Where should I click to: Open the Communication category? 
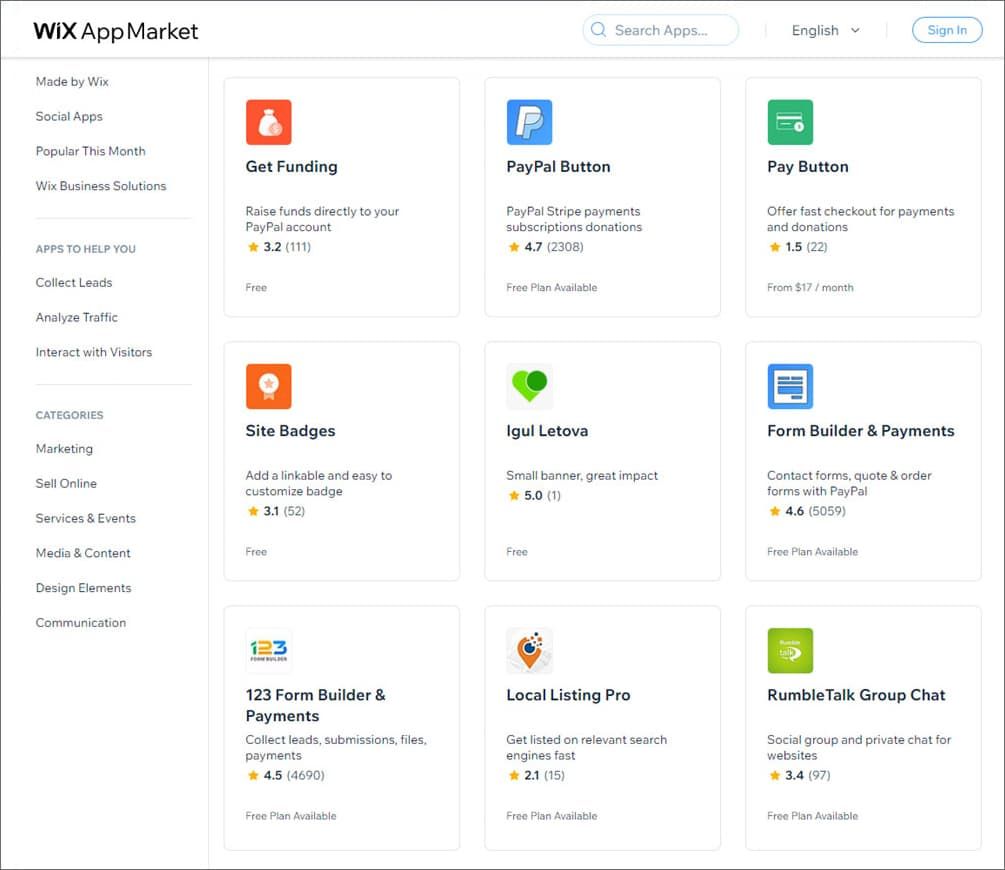tap(81, 623)
